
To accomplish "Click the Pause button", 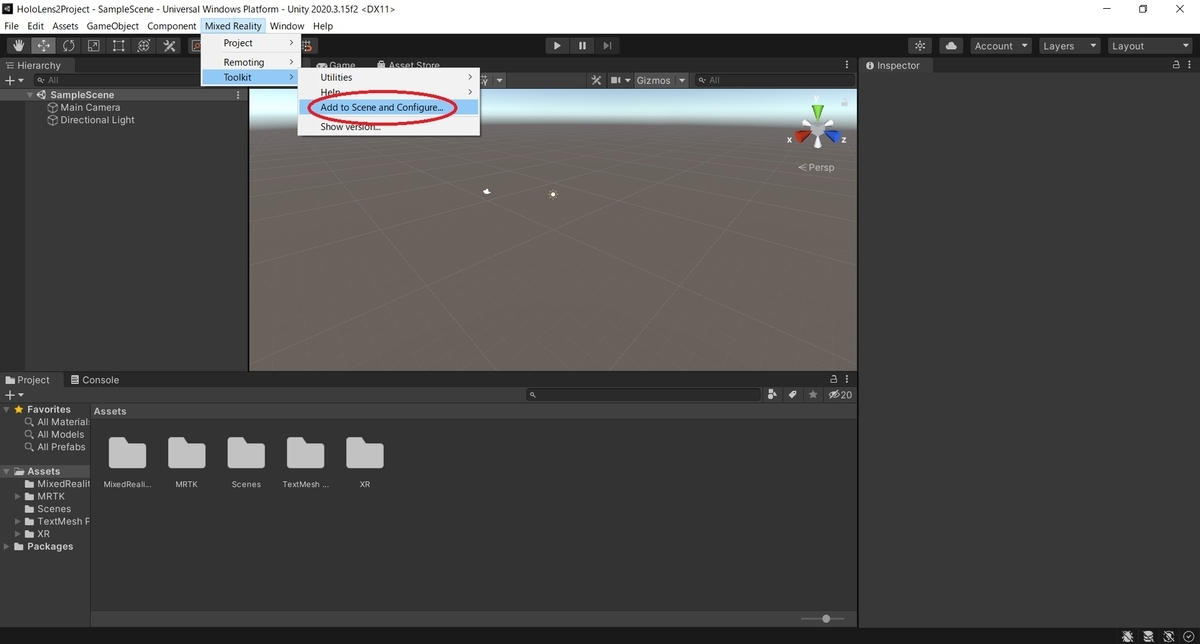I will pyautogui.click(x=582, y=46).
